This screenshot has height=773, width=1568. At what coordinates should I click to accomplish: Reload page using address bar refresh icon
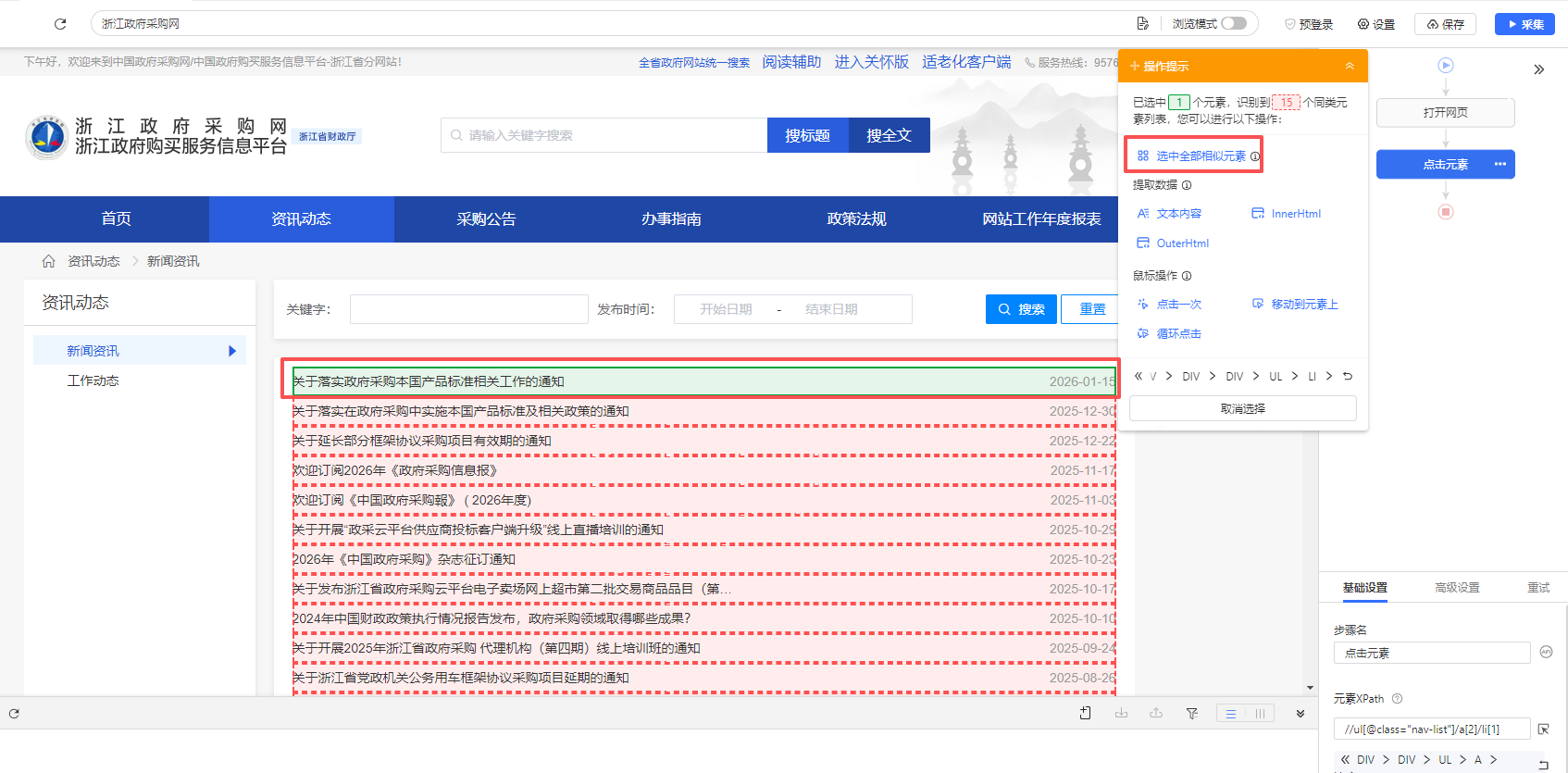click(60, 24)
